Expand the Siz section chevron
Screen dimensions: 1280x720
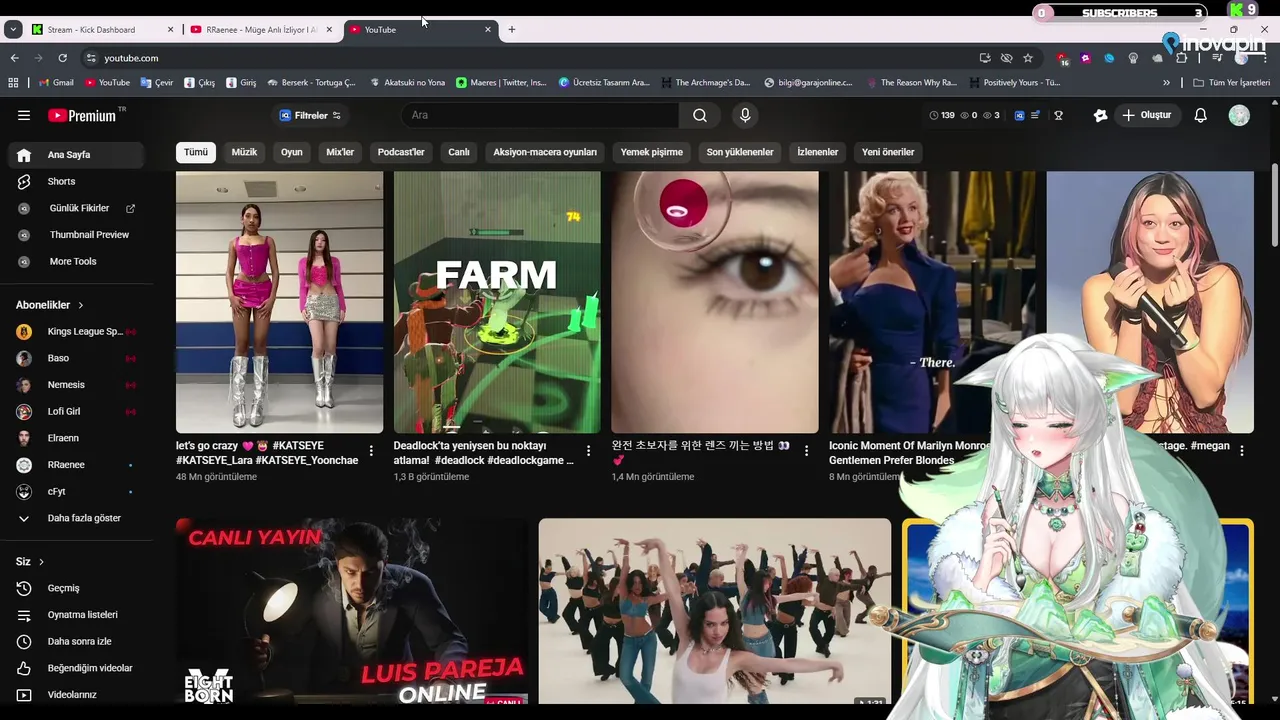pyautogui.click(x=41, y=562)
